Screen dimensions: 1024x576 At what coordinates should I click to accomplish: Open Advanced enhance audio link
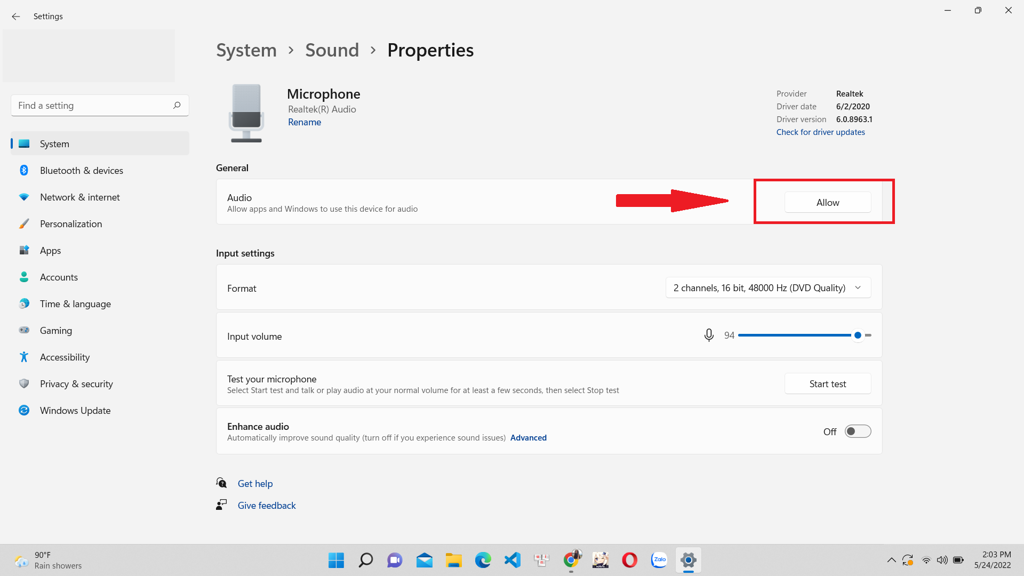528,438
